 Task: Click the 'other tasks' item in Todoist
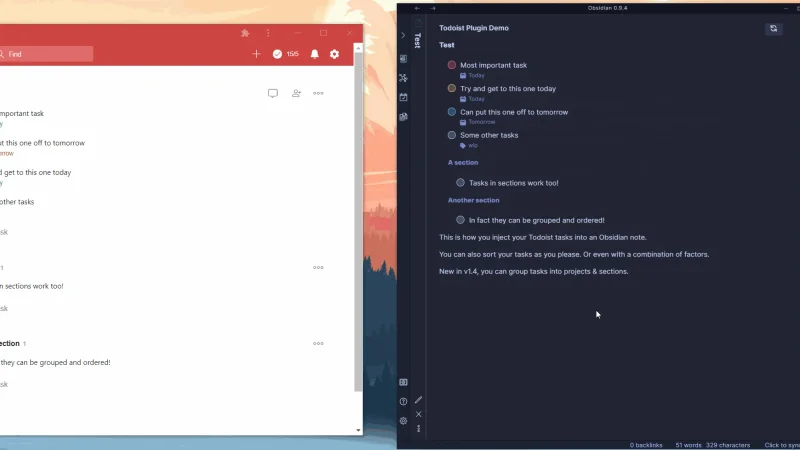tap(17, 202)
